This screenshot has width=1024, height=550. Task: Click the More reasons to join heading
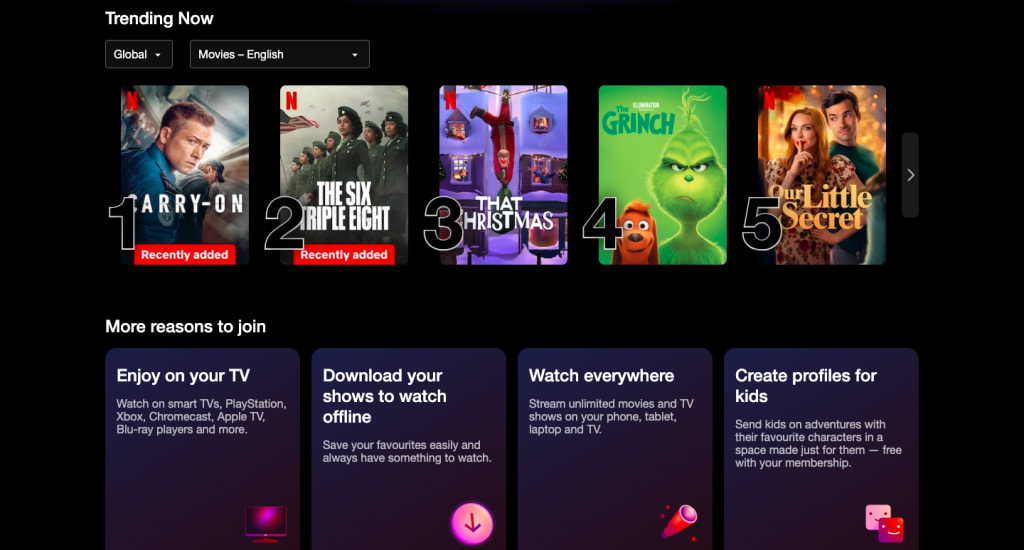[x=185, y=327]
